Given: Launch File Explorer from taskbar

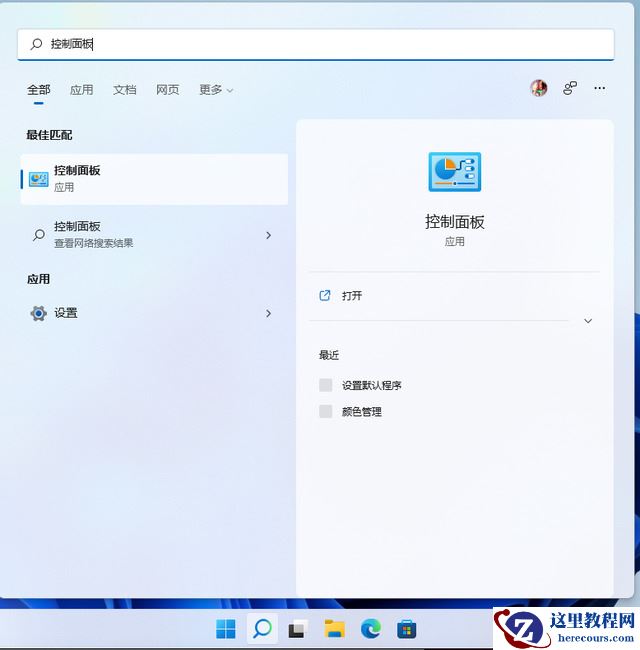Looking at the screenshot, I should click(x=335, y=629).
